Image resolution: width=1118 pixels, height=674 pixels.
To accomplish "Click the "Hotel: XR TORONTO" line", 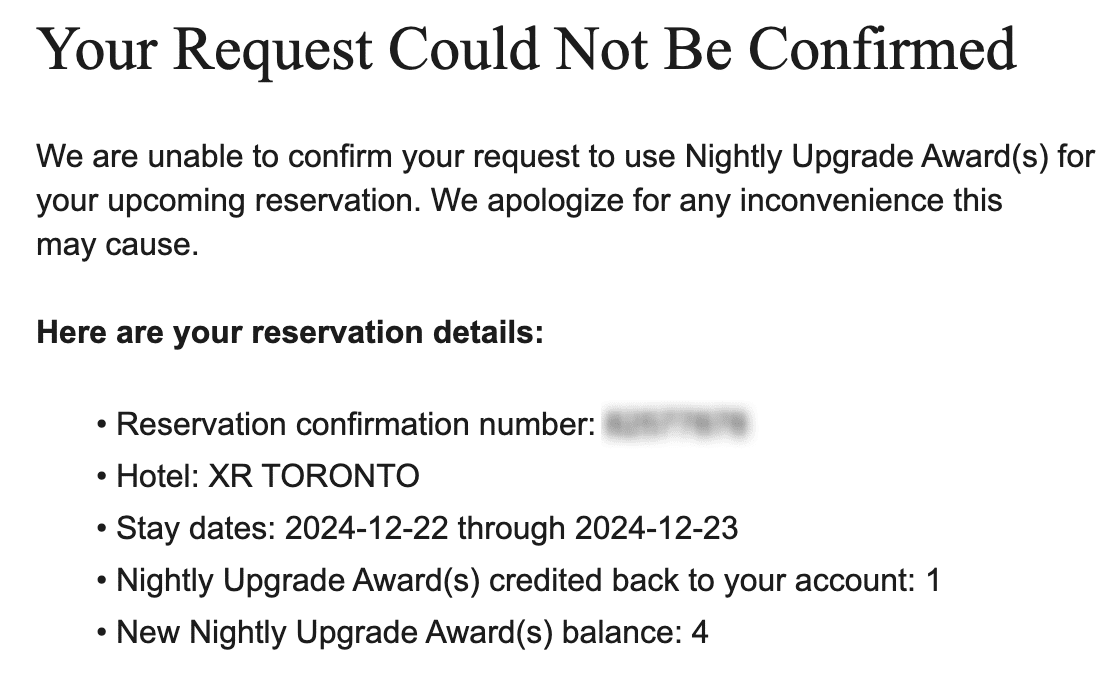I will tap(268, 476).
